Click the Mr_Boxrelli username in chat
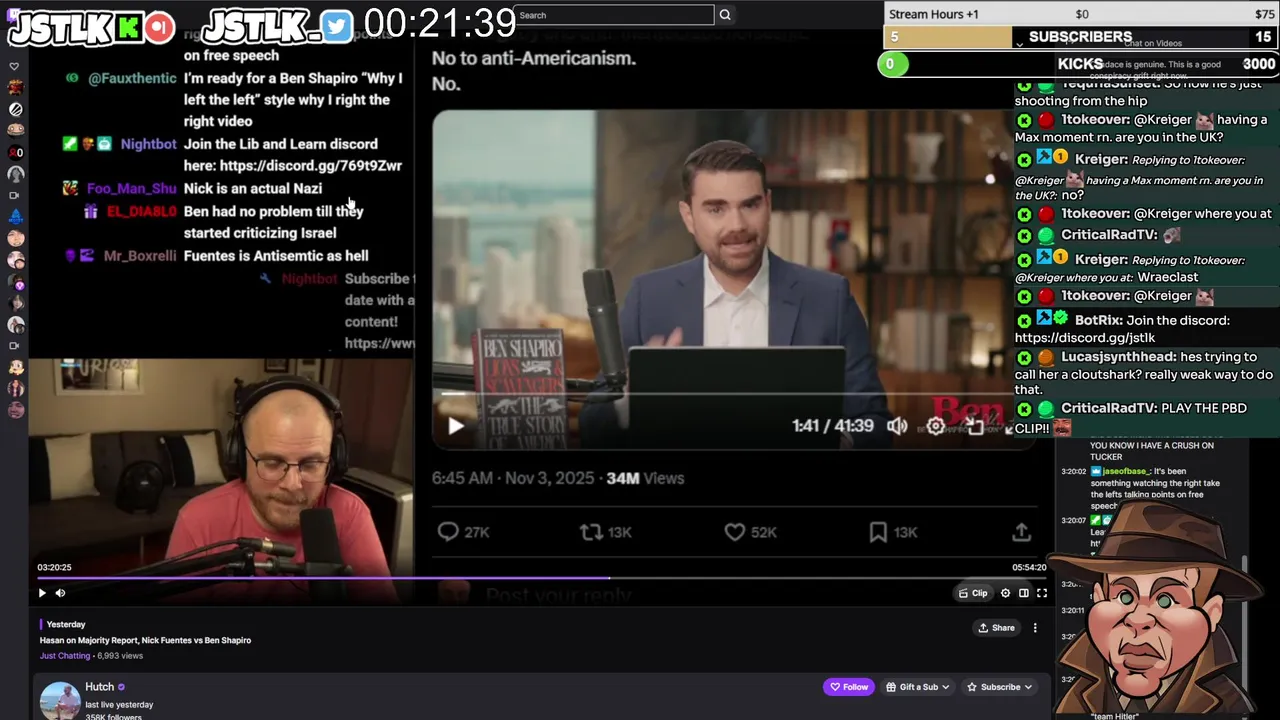Image resolution: width=1280 pixels, height=720 pixels. 140,256
